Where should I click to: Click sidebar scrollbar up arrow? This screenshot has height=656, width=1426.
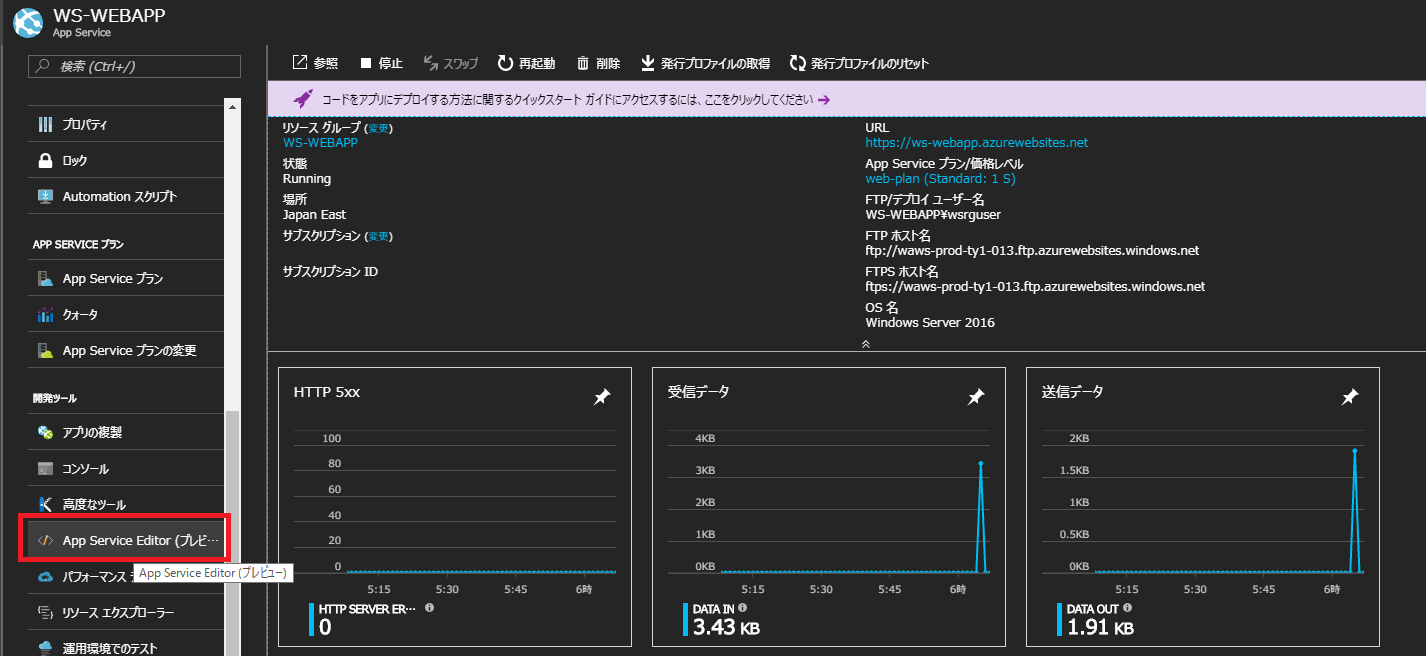coord(233,105)
